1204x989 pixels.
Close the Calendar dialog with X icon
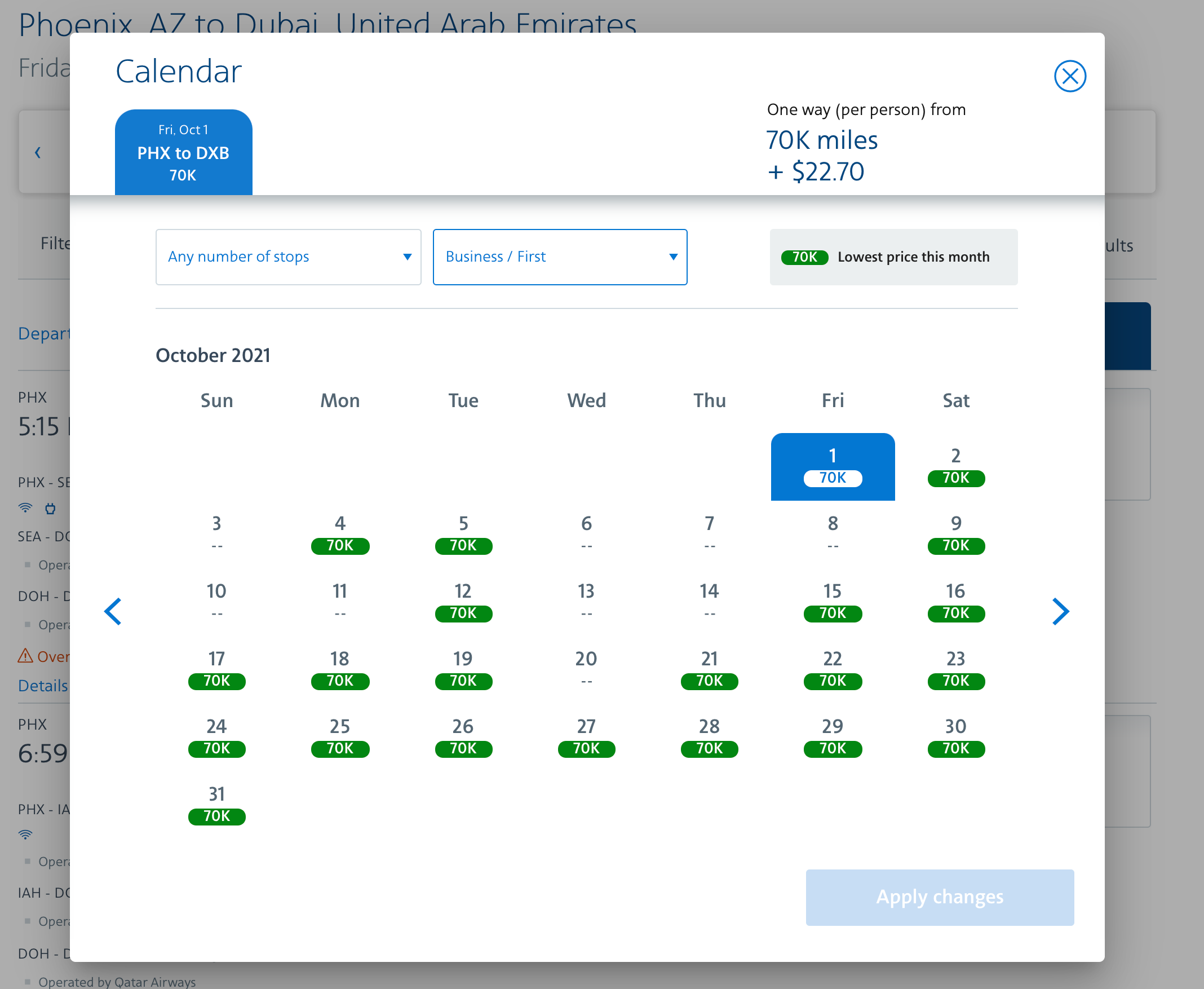point(1070,76)
